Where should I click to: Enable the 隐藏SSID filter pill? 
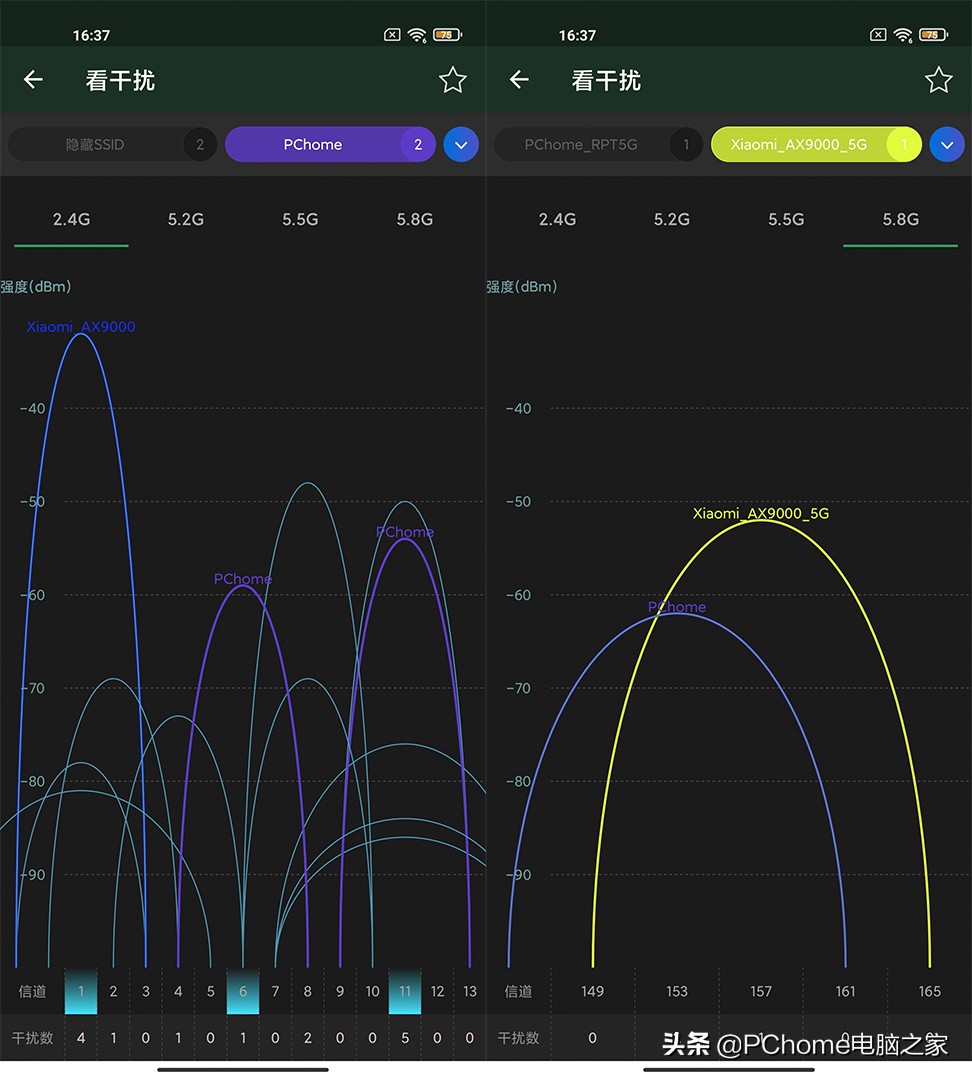112,144
